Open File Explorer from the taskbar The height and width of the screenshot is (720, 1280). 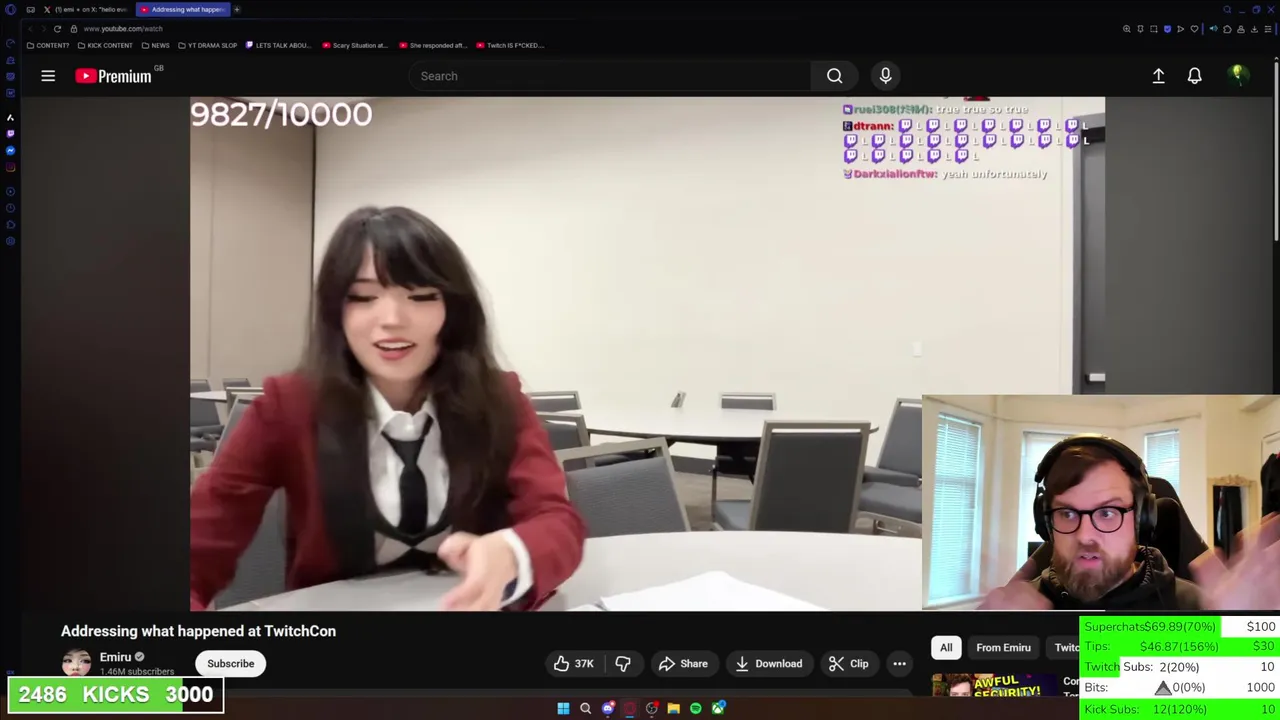(673, 708)
